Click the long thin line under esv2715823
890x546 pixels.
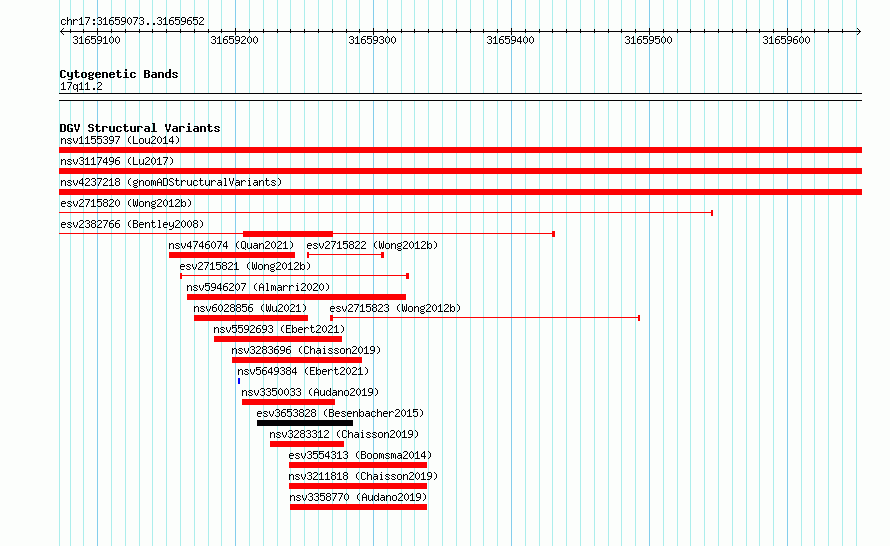(485, 318)
